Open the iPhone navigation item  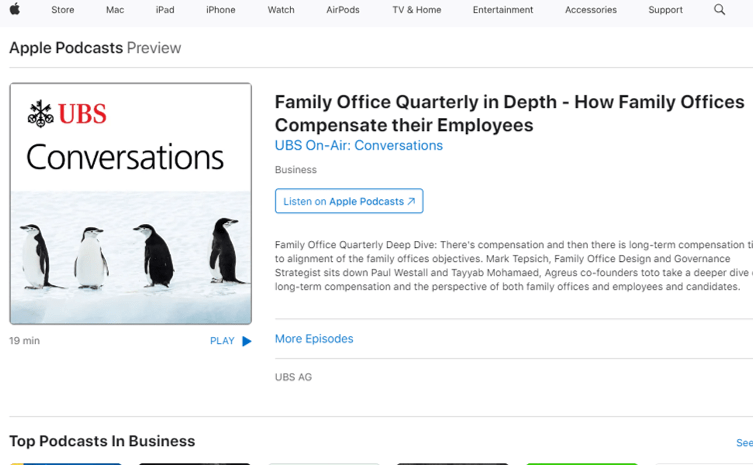(x=220, y=10)
